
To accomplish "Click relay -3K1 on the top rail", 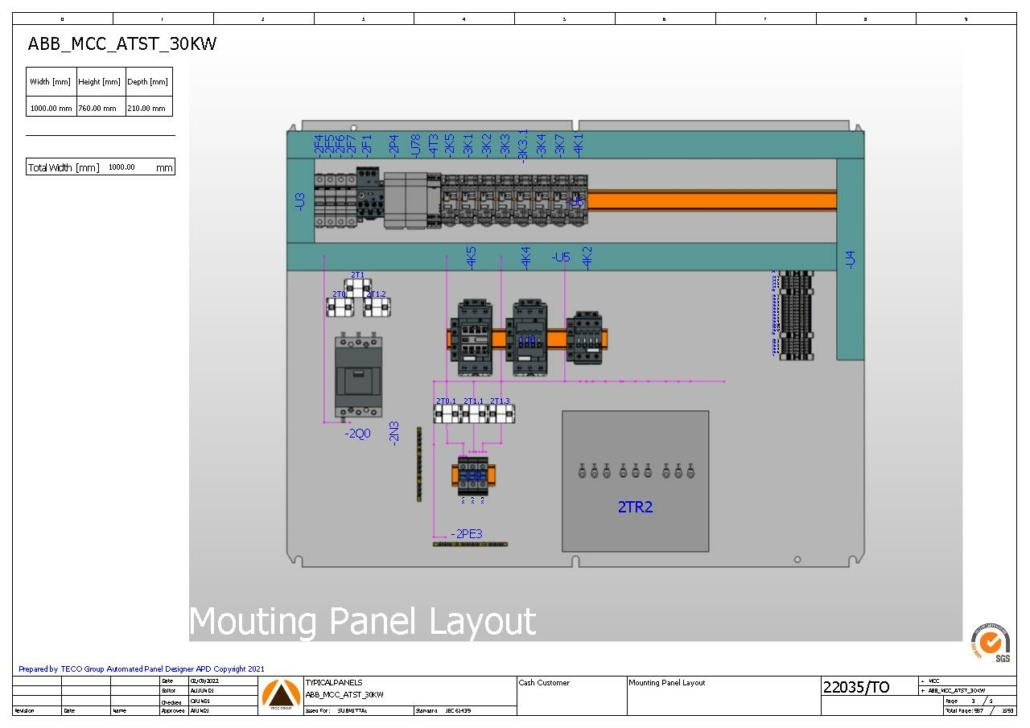I will tap(468, 198).
